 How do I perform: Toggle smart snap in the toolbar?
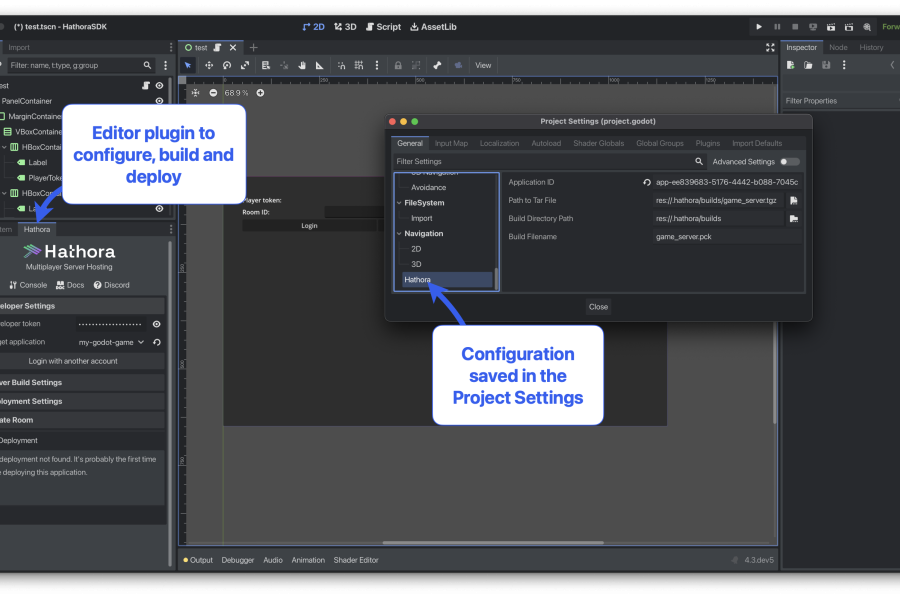(341, 65)
